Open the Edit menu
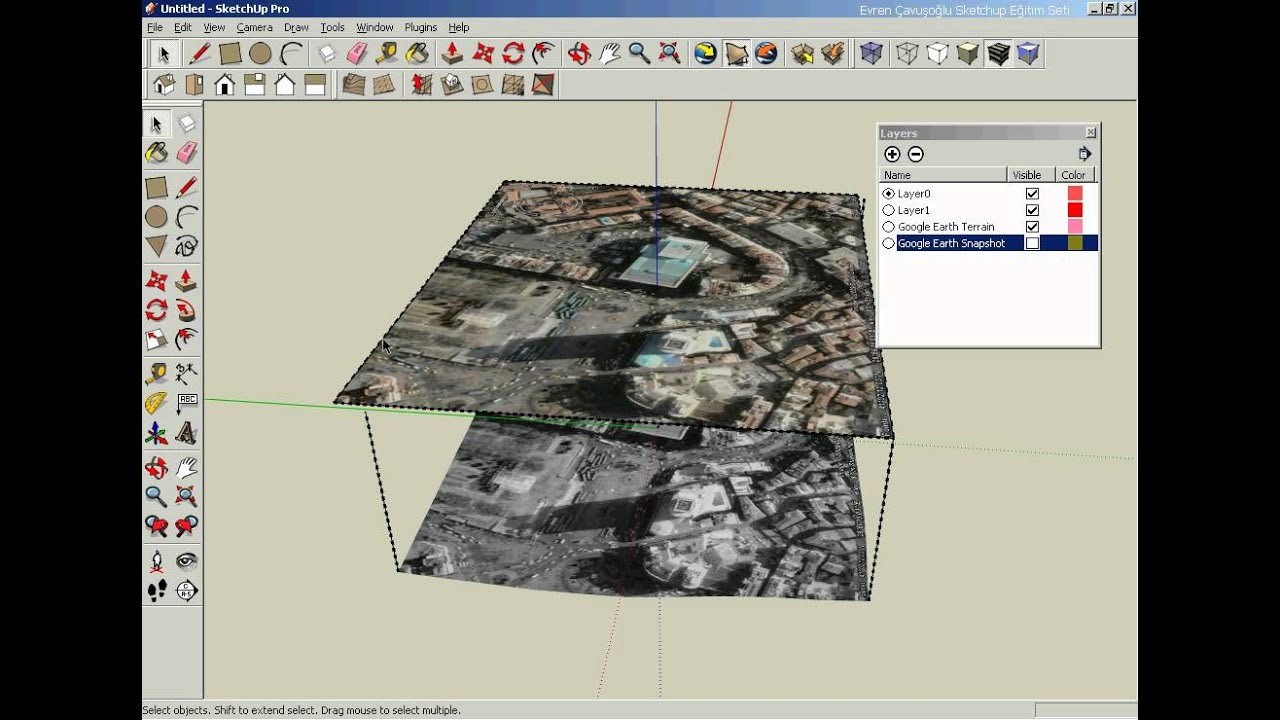This screenshot has height=720, width=1280. coord(182,28)
